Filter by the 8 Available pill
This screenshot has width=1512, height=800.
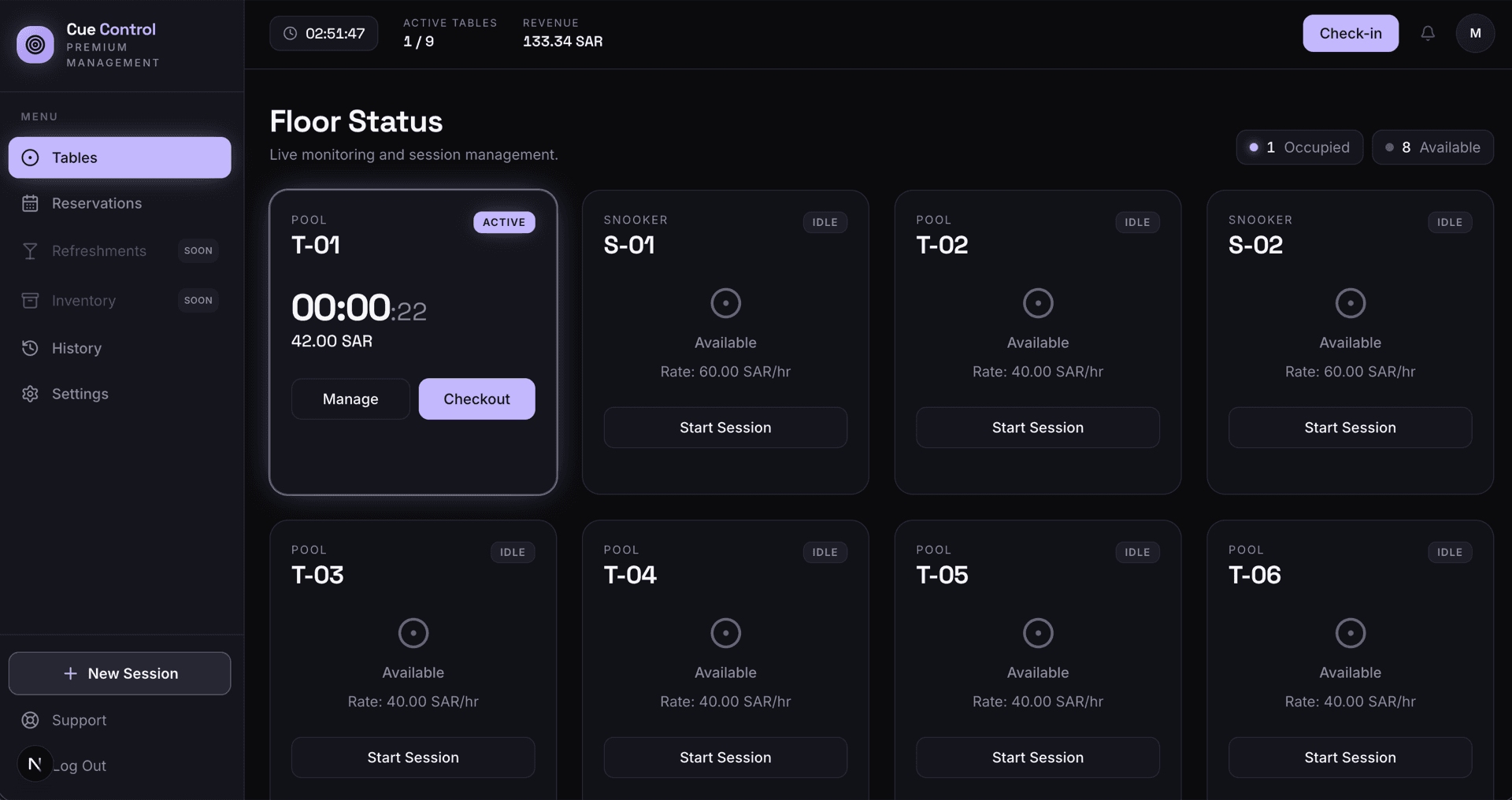point(1432,147)
